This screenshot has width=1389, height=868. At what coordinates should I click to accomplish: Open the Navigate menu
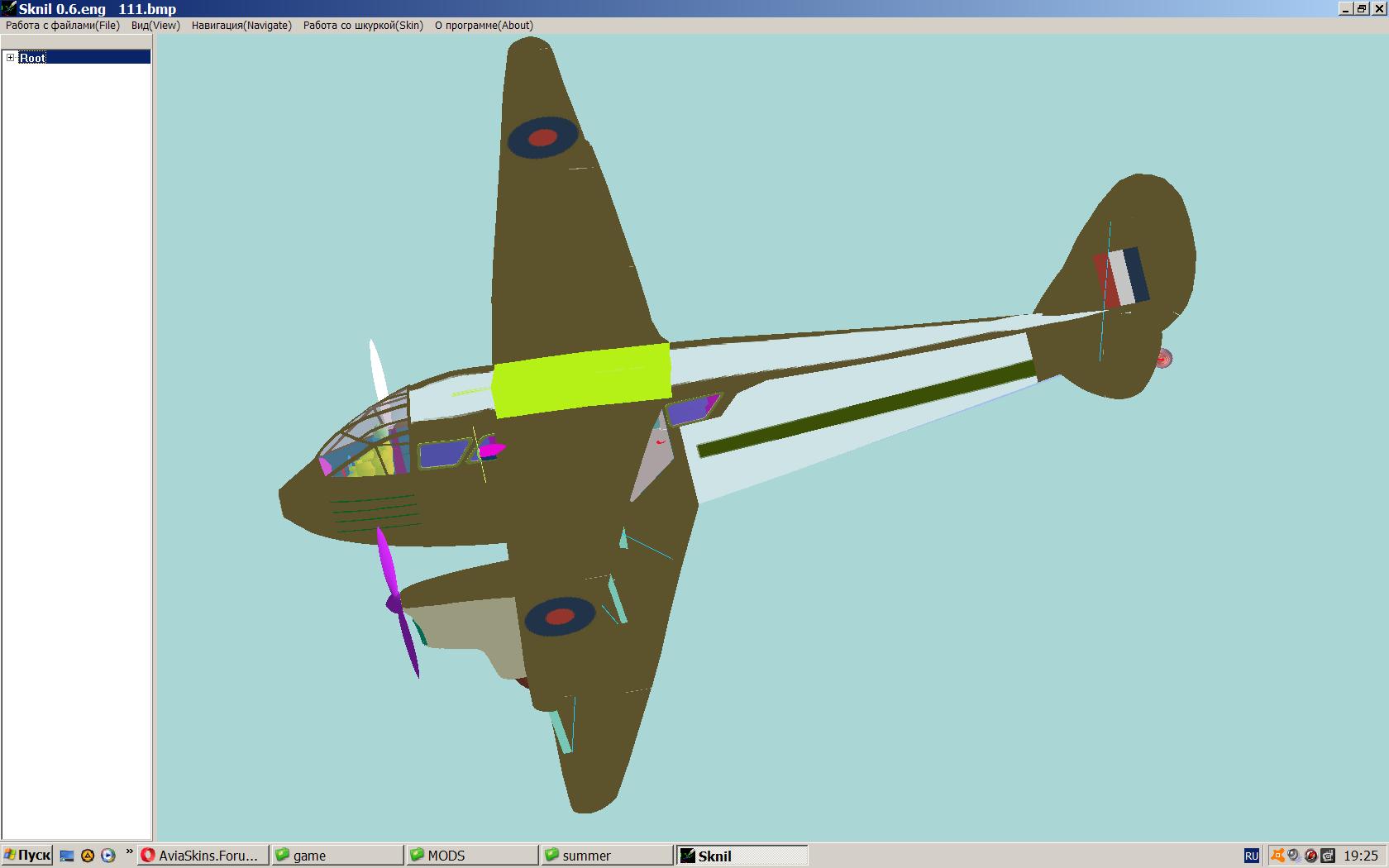click(x=241, y=26)
